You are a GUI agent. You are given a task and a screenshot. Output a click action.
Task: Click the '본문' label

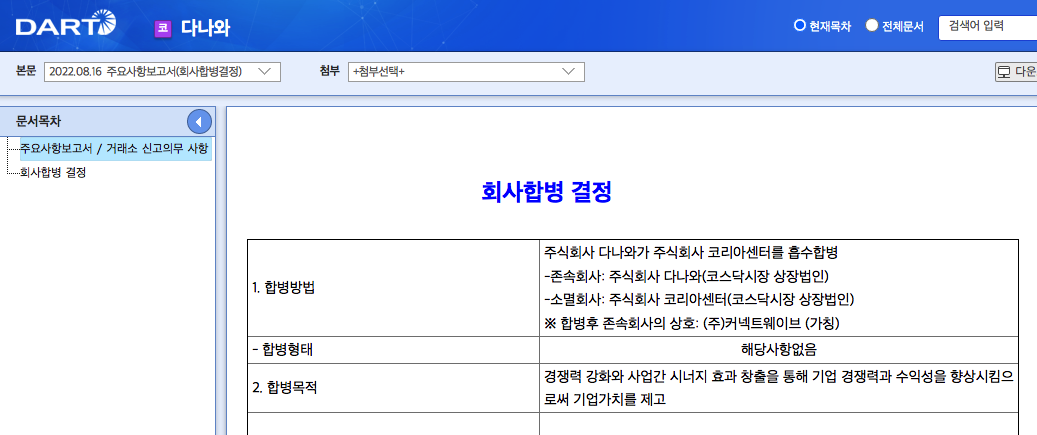(26, 71)
